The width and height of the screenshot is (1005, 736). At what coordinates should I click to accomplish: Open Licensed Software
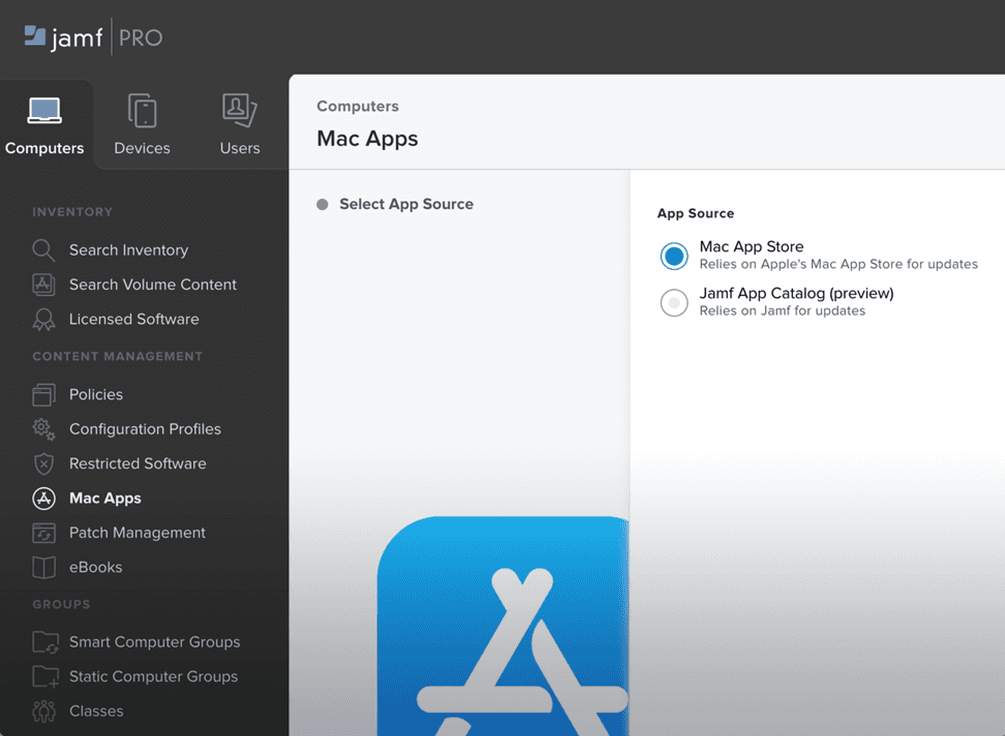pyautogui.click(x=115, y=319)
